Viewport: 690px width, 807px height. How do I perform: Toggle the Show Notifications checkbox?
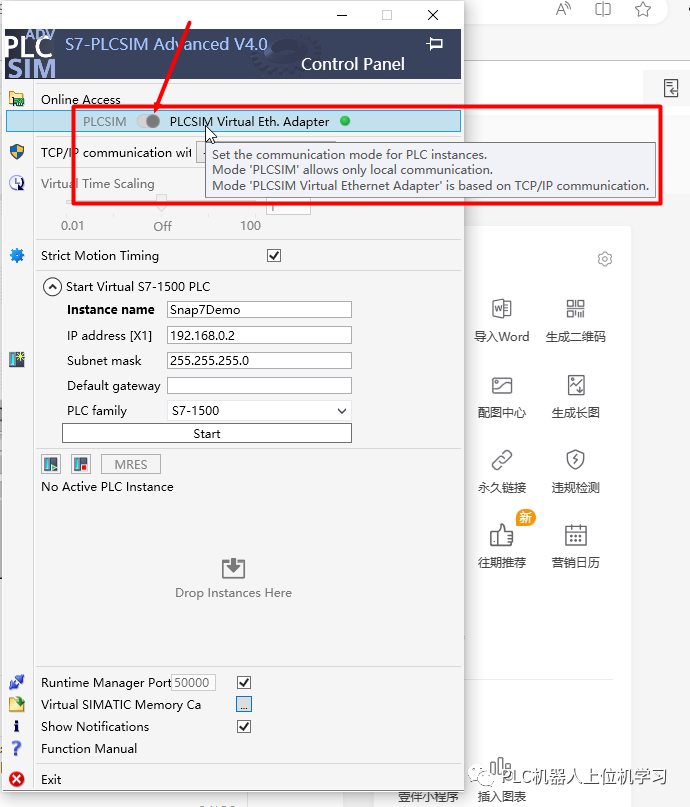click(x=244, y=726)
